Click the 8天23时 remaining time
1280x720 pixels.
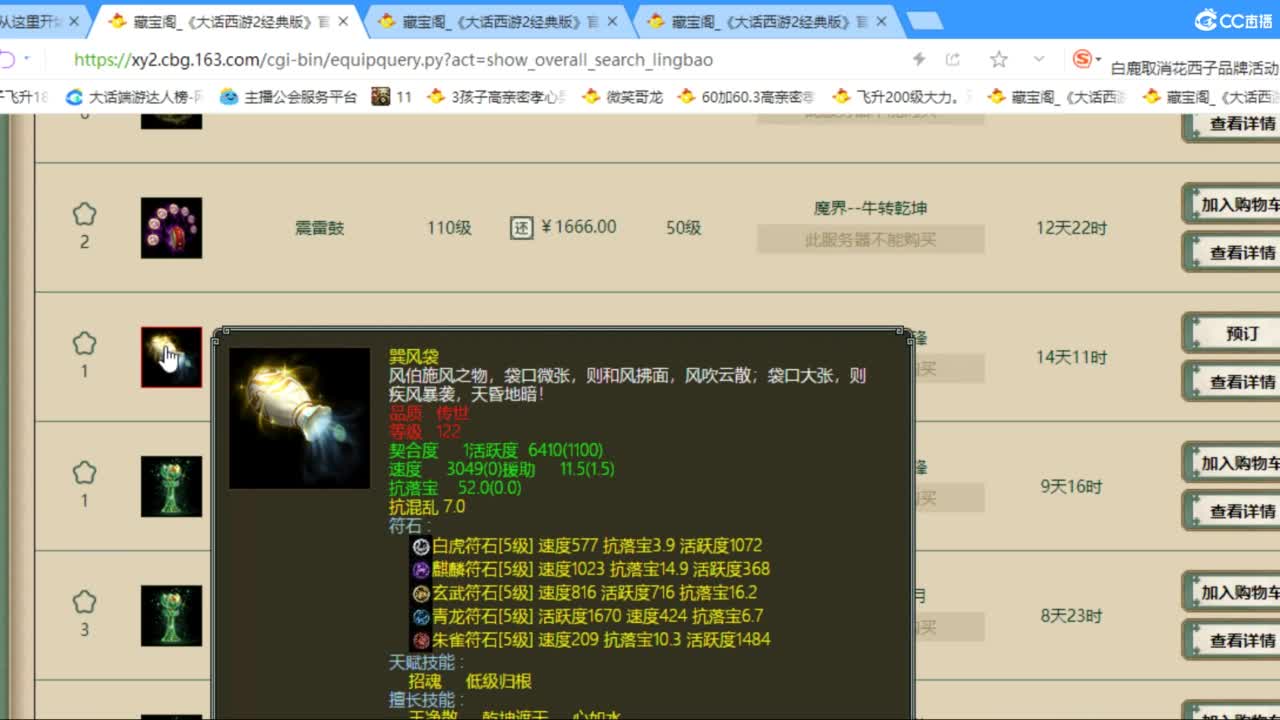click(x=1072, y=616)
